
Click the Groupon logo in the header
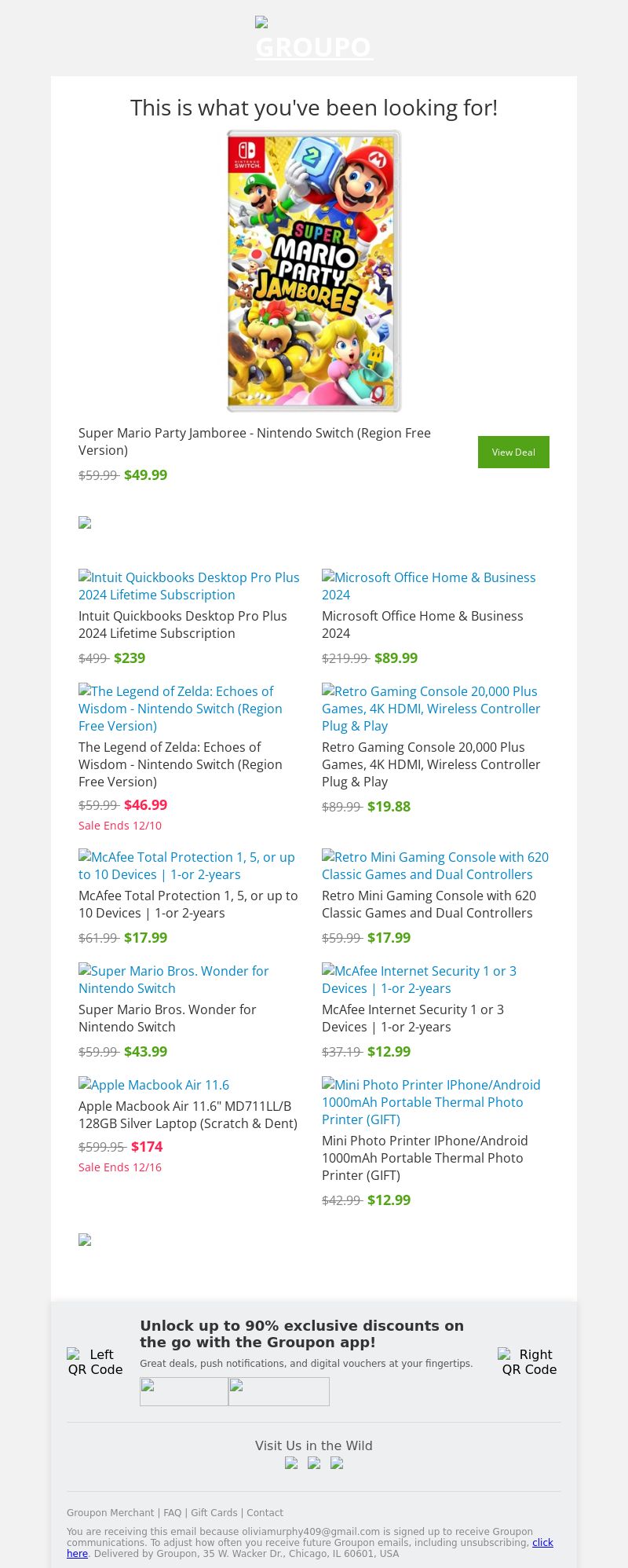[314, 39]
